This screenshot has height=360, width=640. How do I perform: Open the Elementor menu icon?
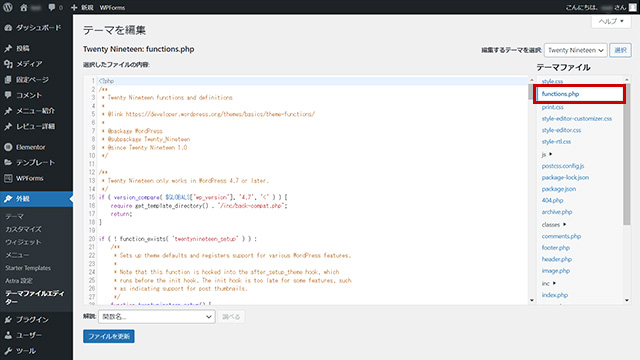(x=8, y=147)
